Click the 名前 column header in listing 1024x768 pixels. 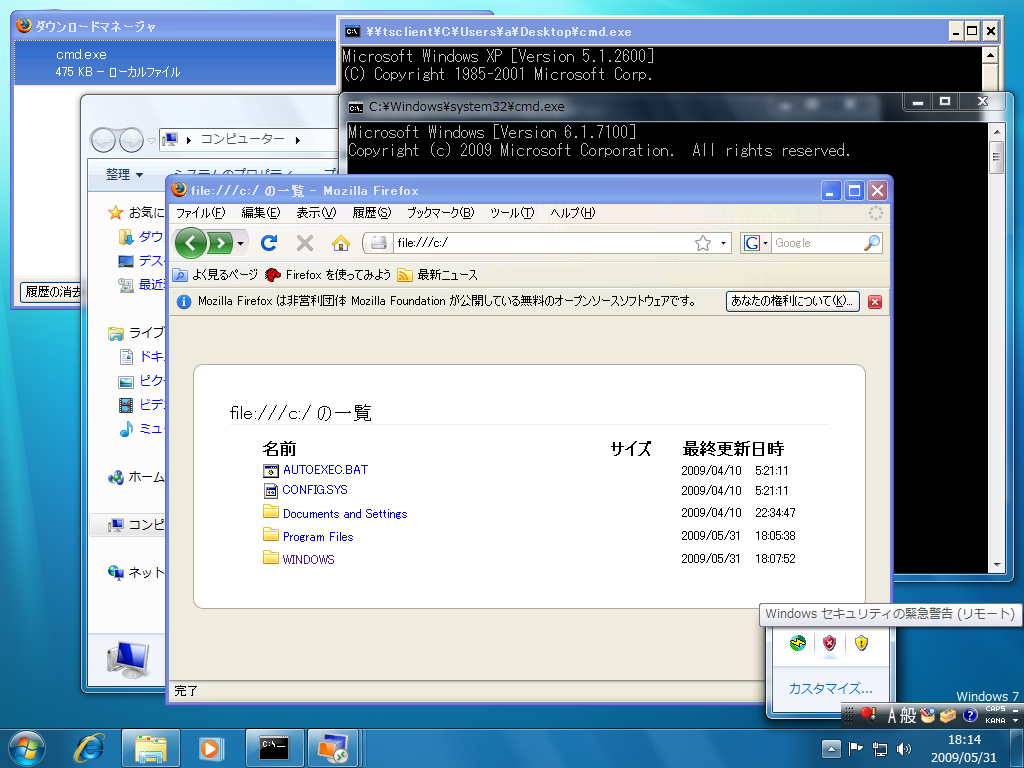pyautogui.click(x=280, y=449)
